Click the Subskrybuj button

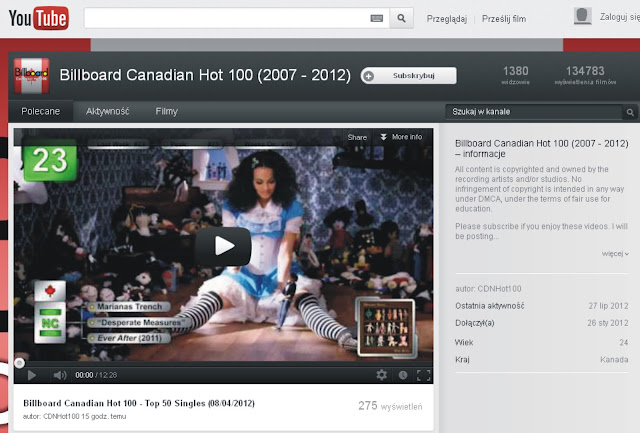[x=409, y=75]
